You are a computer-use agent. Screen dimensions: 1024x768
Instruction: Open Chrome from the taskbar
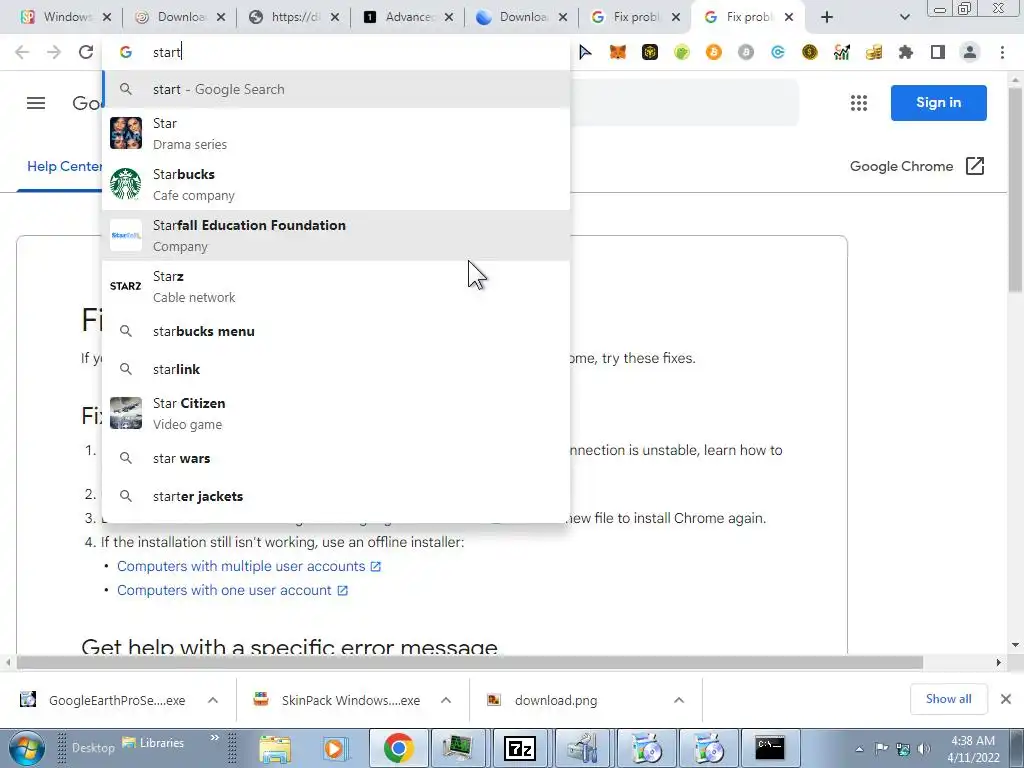tap(398, 748)
